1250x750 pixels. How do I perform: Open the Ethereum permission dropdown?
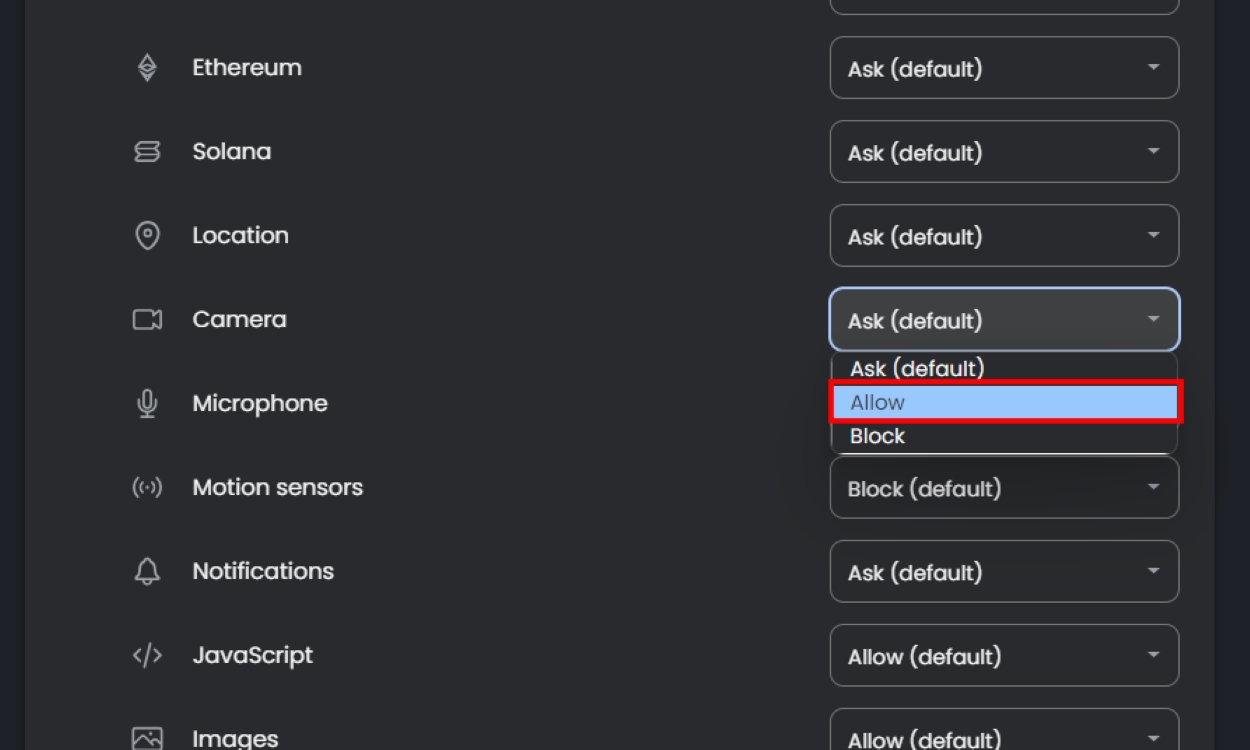pos(1004,68)
